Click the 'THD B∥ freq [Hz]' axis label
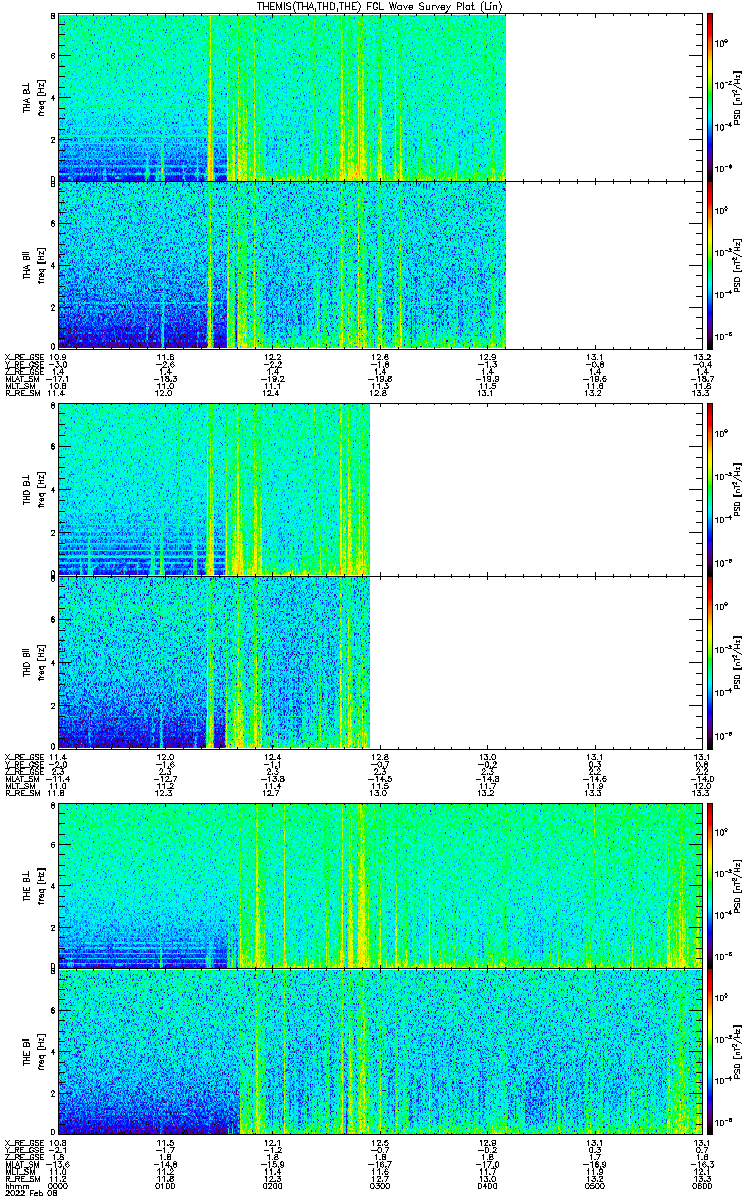 click(33, 662)
